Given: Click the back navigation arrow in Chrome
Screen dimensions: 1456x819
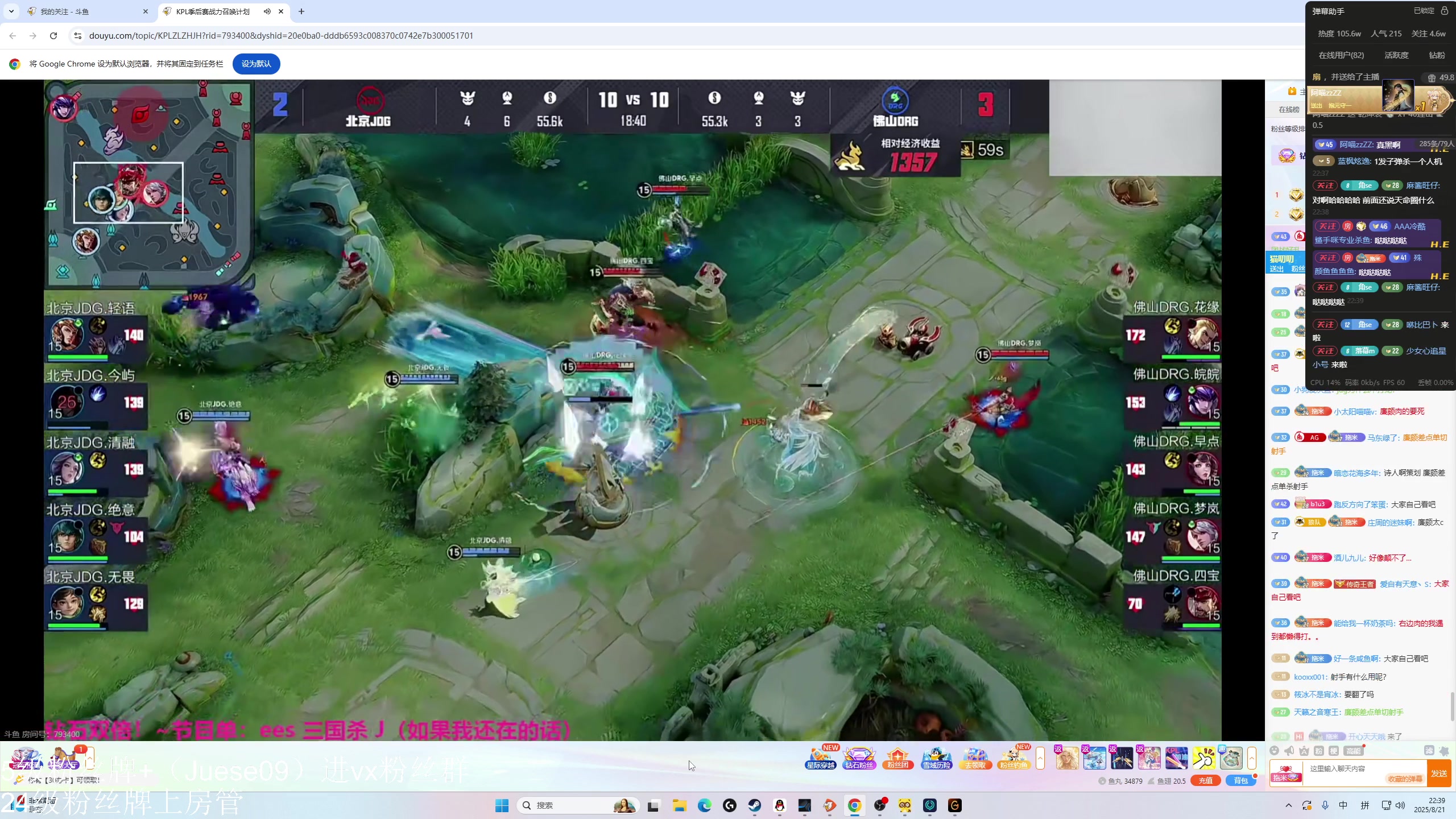Looking at the screenshot, I should click(x=13, y=35).
